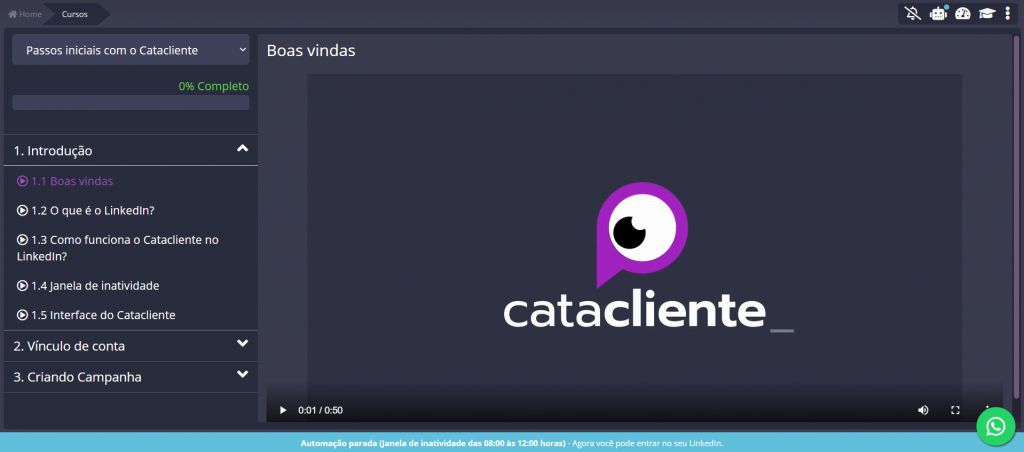The image size is (1024, 452).
Task: Open the graduation cap courses icon
Action: coord(986,14)
